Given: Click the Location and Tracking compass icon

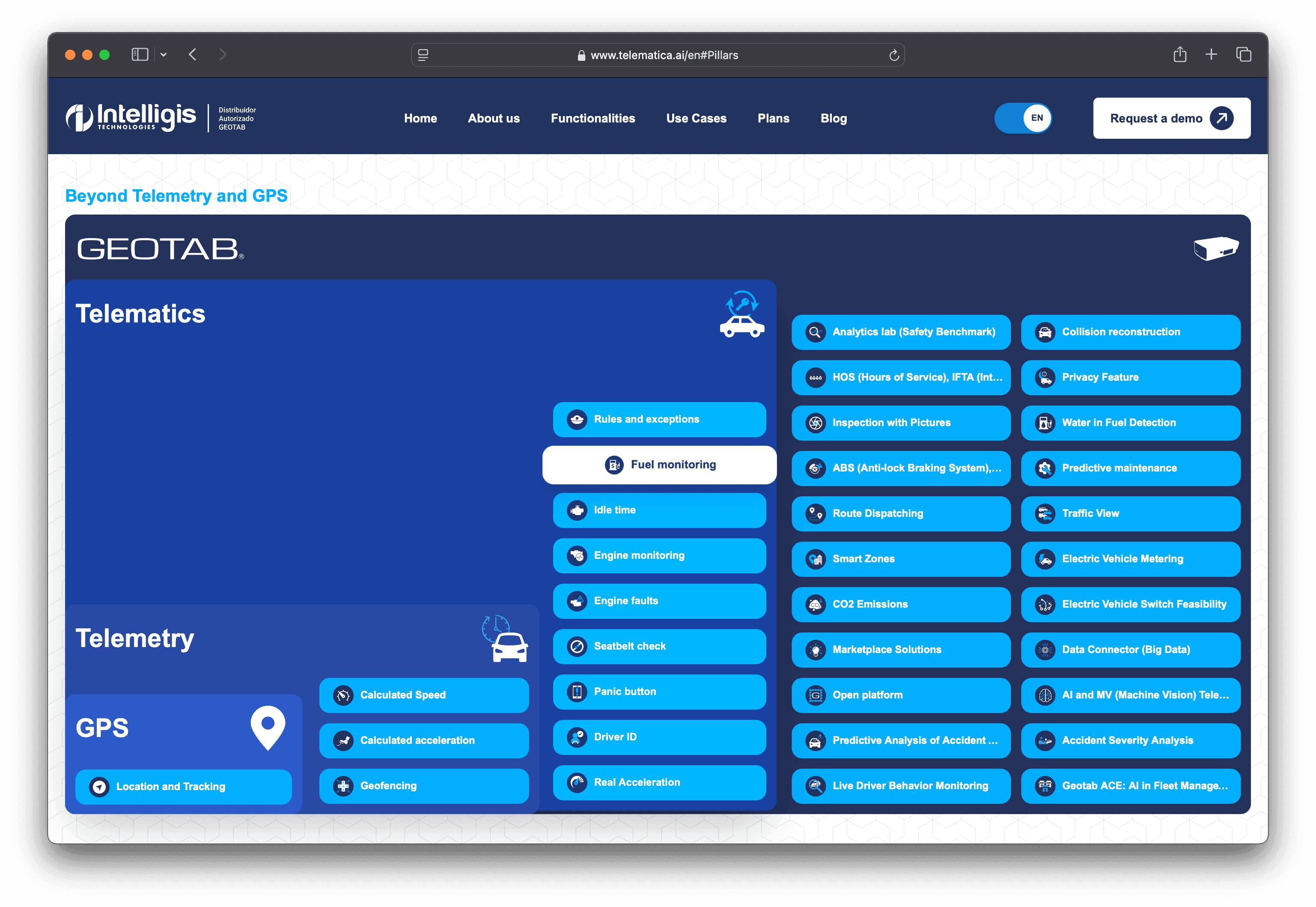Looking at the screenshot, I should (x=99, y=787).
